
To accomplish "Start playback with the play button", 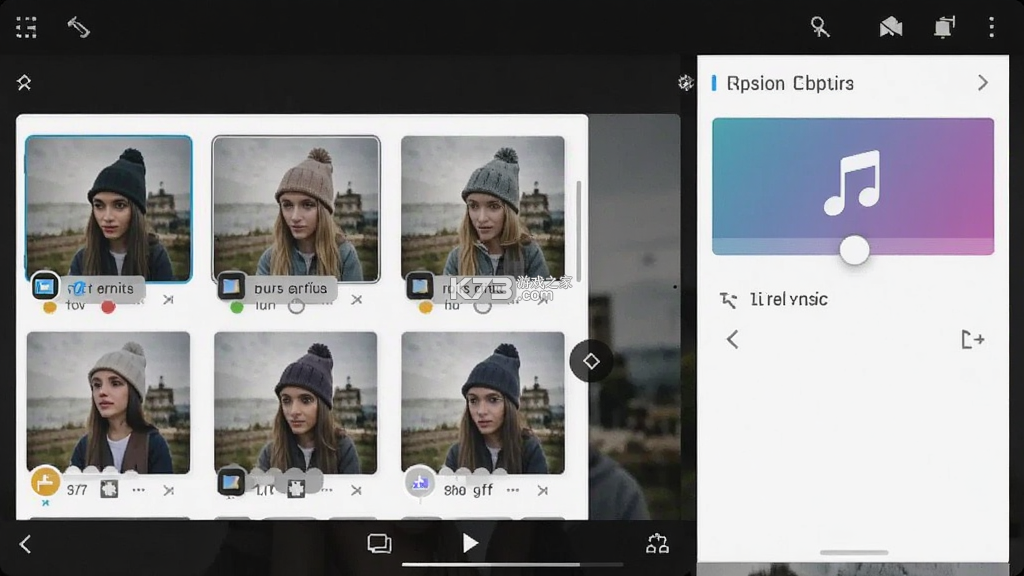I will 470,543.
